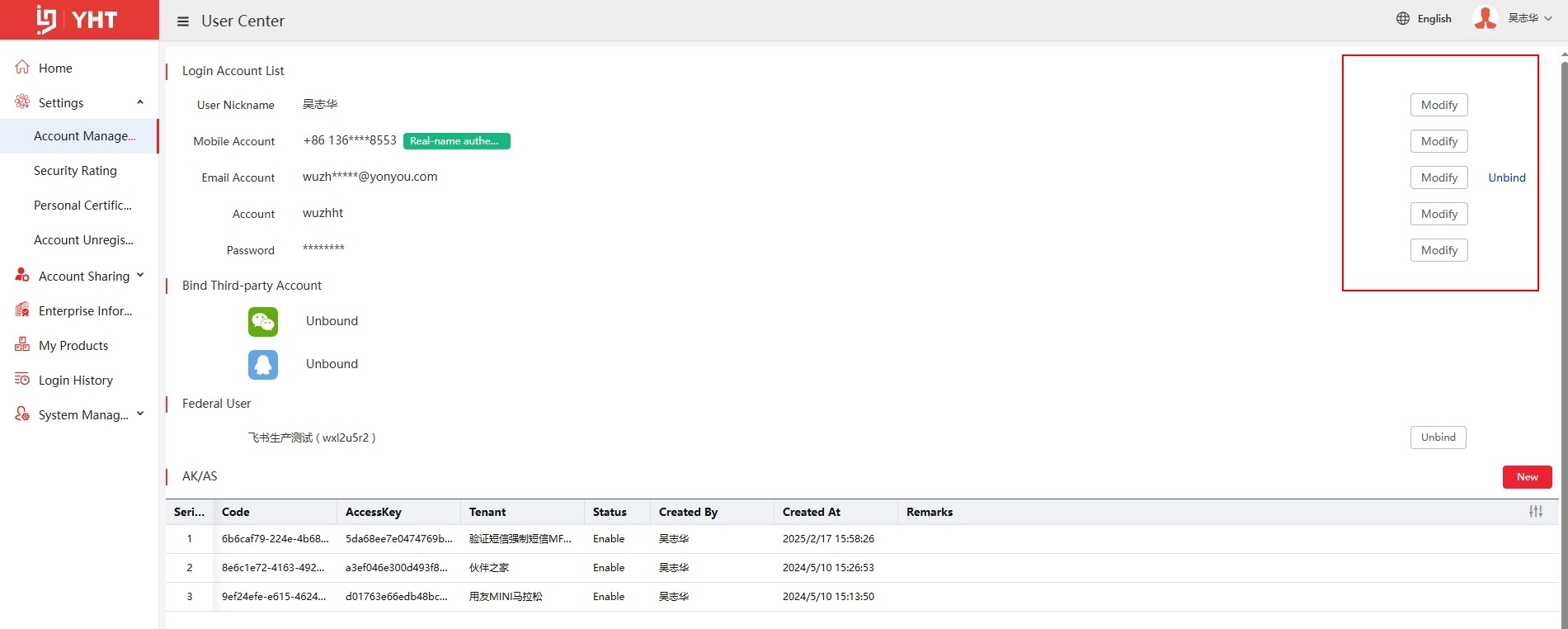This screenshot has width=1568, height=629.
Task: Click the QQ third-party account icon
Action: tap(263, 364)
